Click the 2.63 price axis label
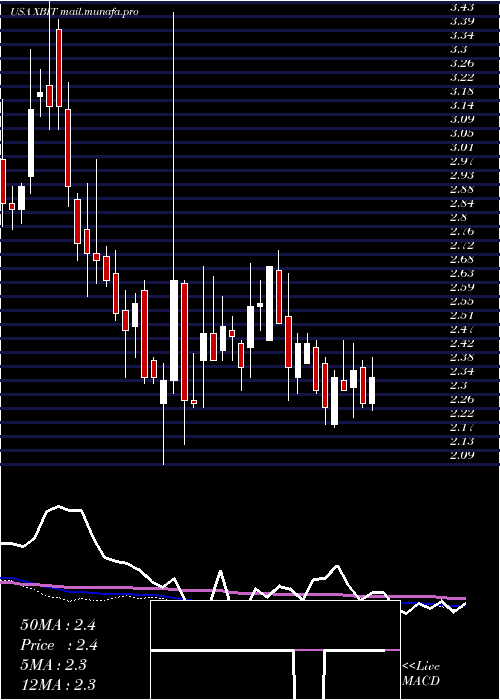 point(462,273)
